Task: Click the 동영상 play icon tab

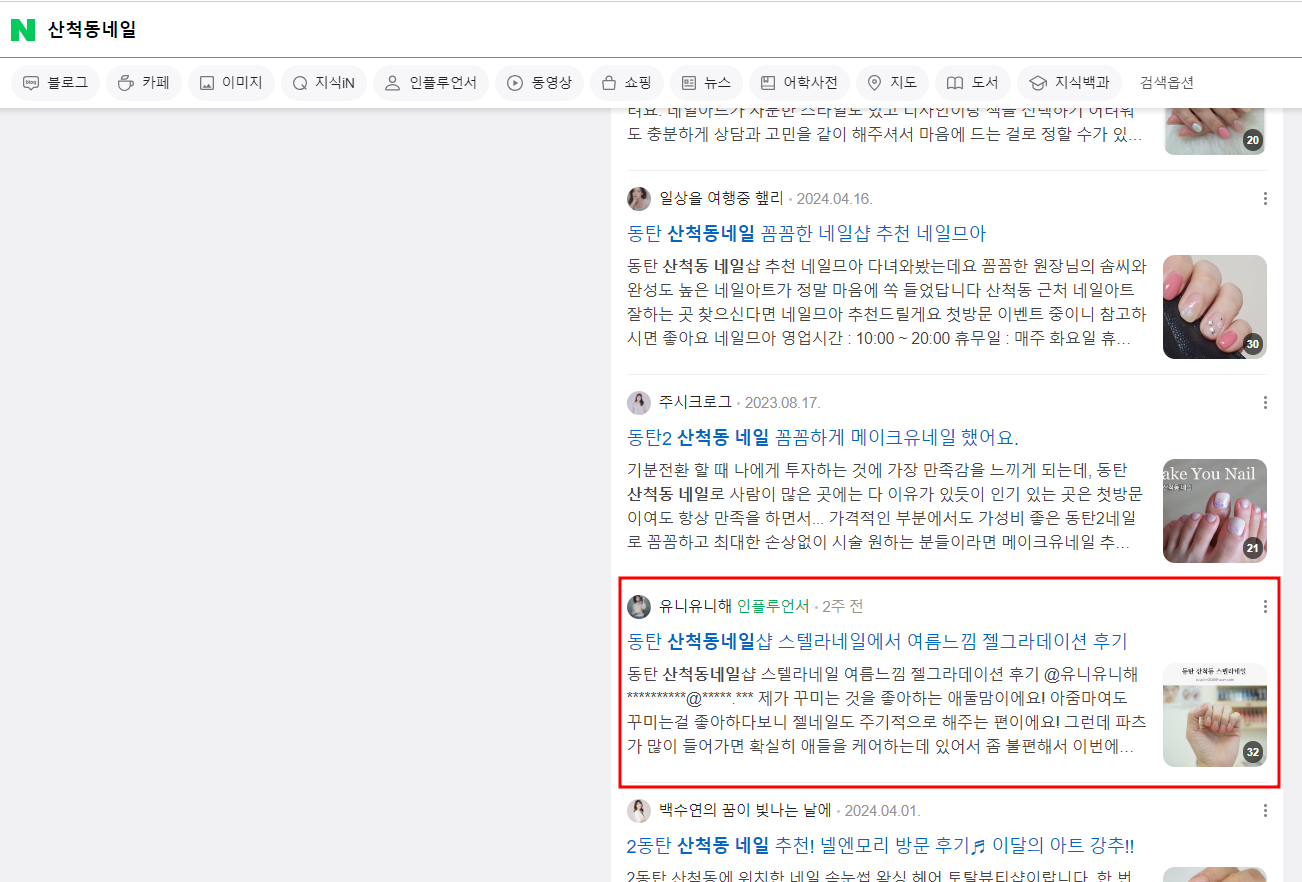Action: [539, 83]
